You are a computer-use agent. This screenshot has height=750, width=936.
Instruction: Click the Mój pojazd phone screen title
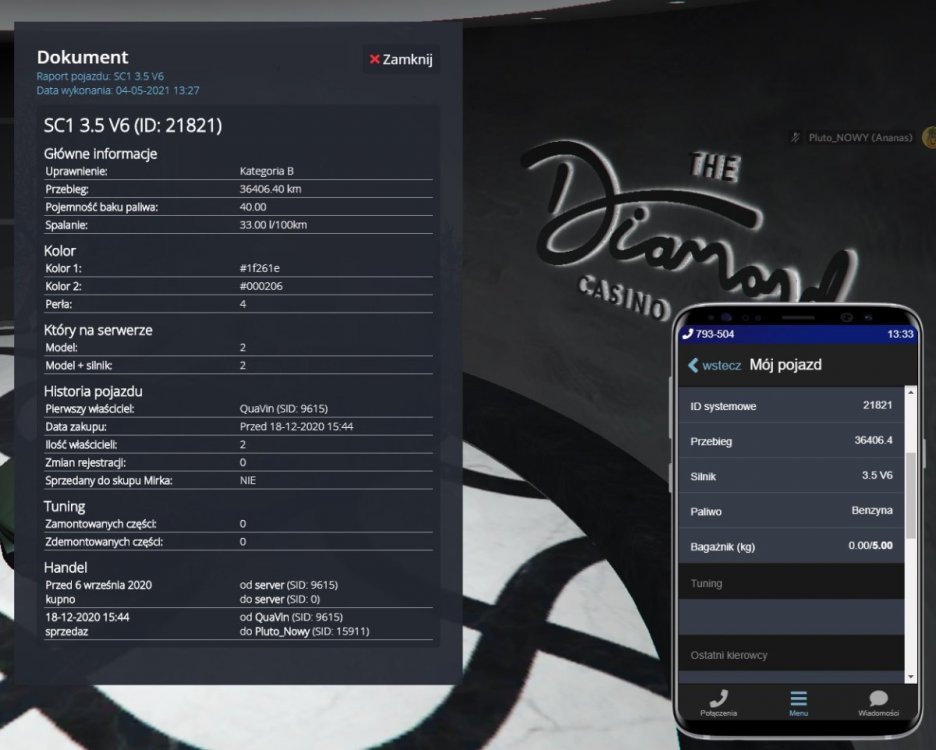click(x=786, y=365)
